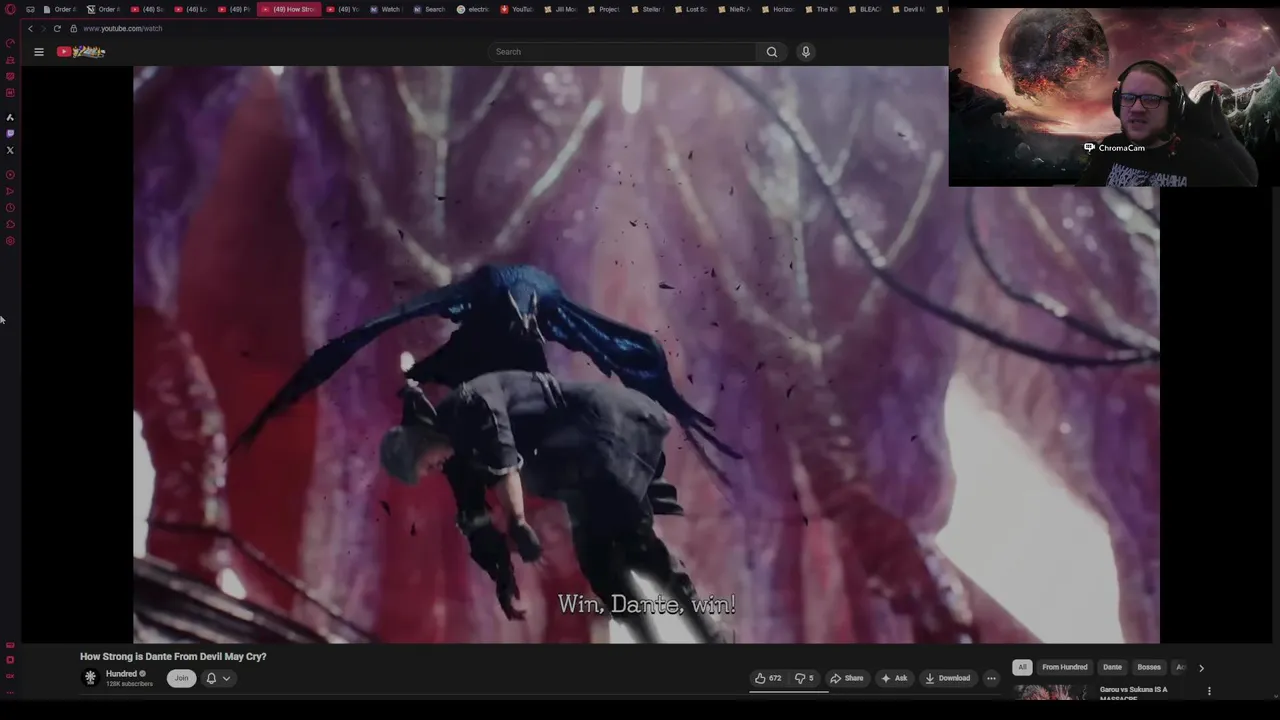Viewport: 1280px width, 720px height.
Task: Open the history clock icon in sidebar
Action: (x=10, y=208)
